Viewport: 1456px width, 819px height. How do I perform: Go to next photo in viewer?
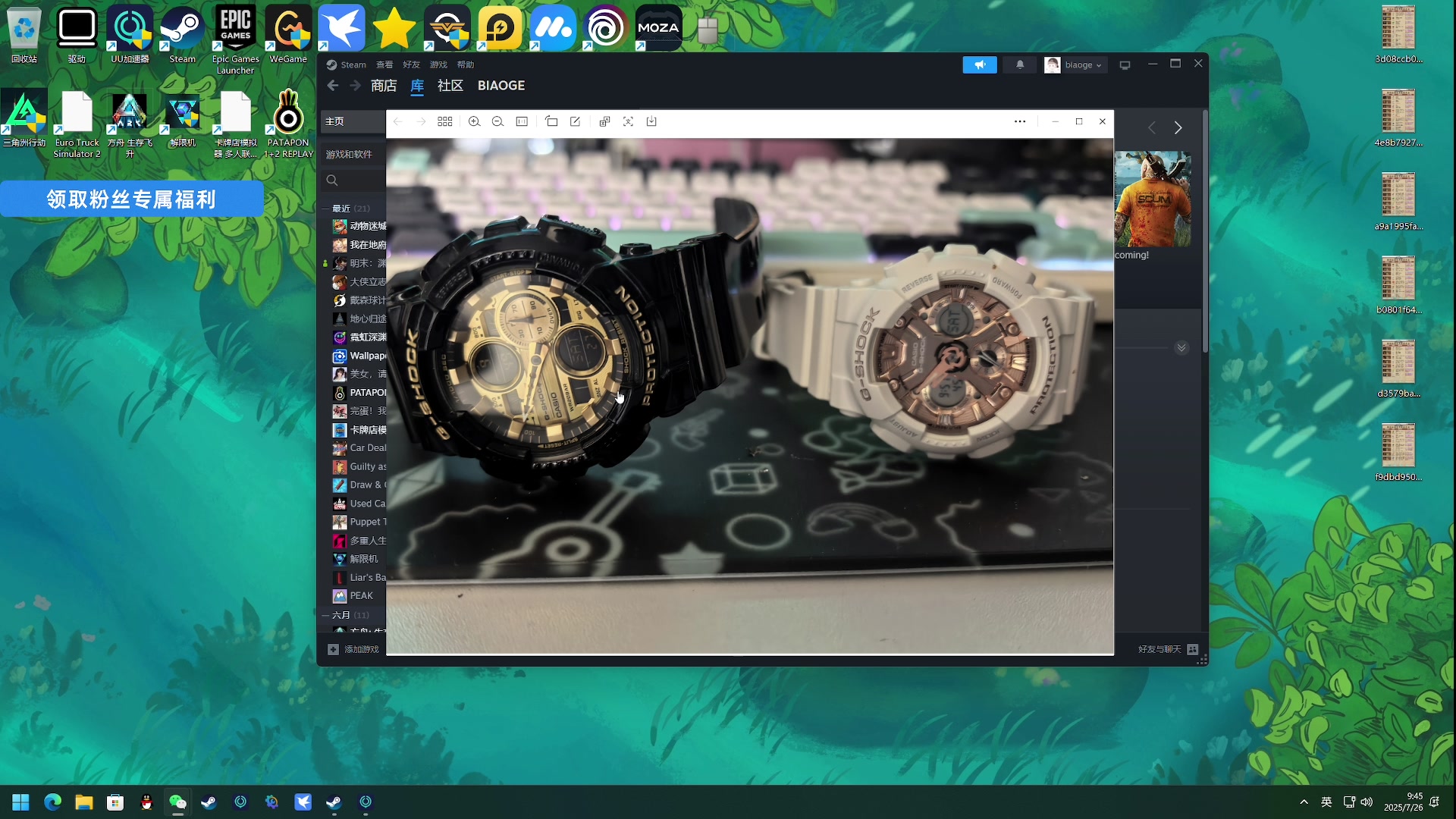tap(421, 121)
